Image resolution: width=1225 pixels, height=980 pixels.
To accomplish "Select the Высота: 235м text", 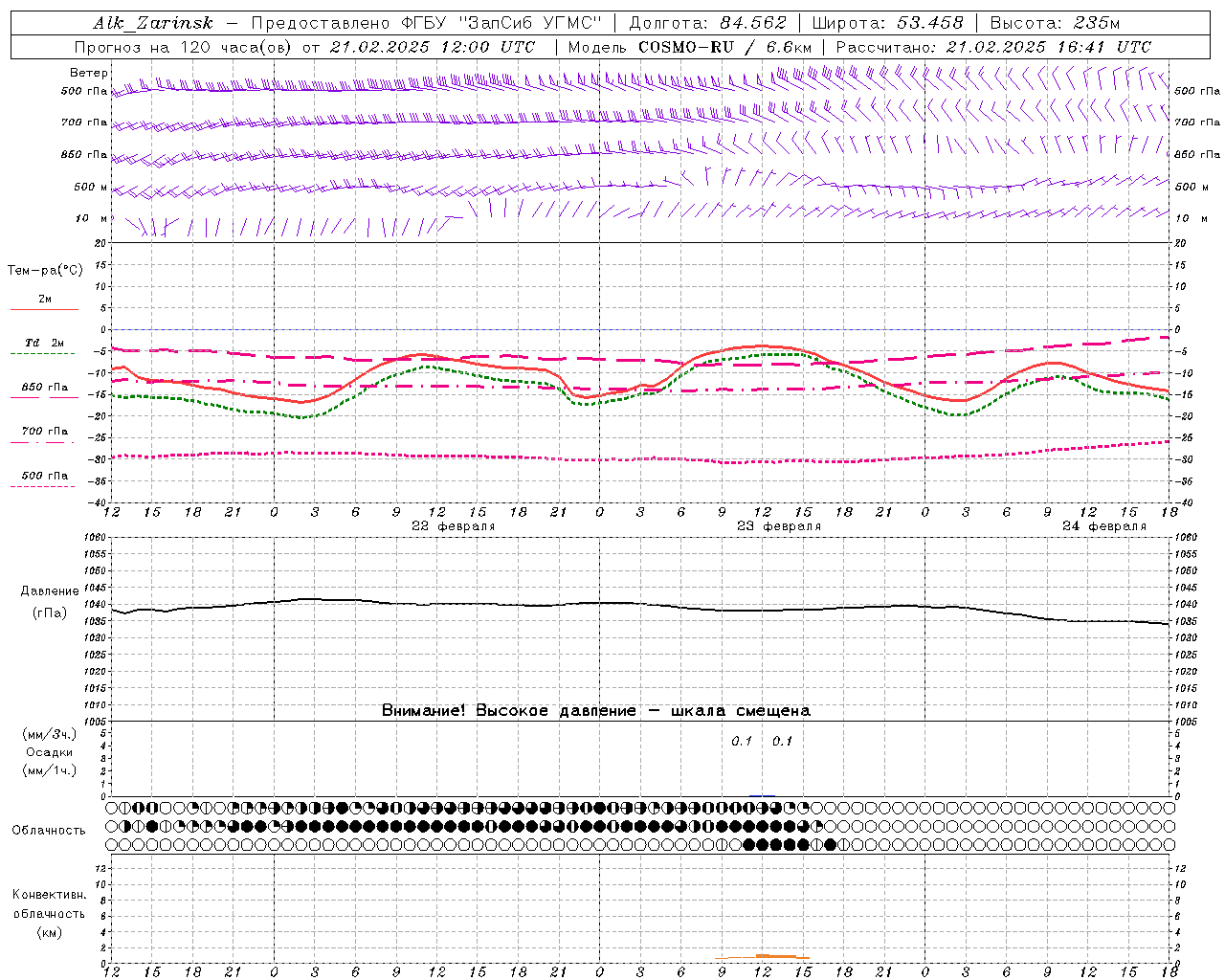I will coord(1055,23).
